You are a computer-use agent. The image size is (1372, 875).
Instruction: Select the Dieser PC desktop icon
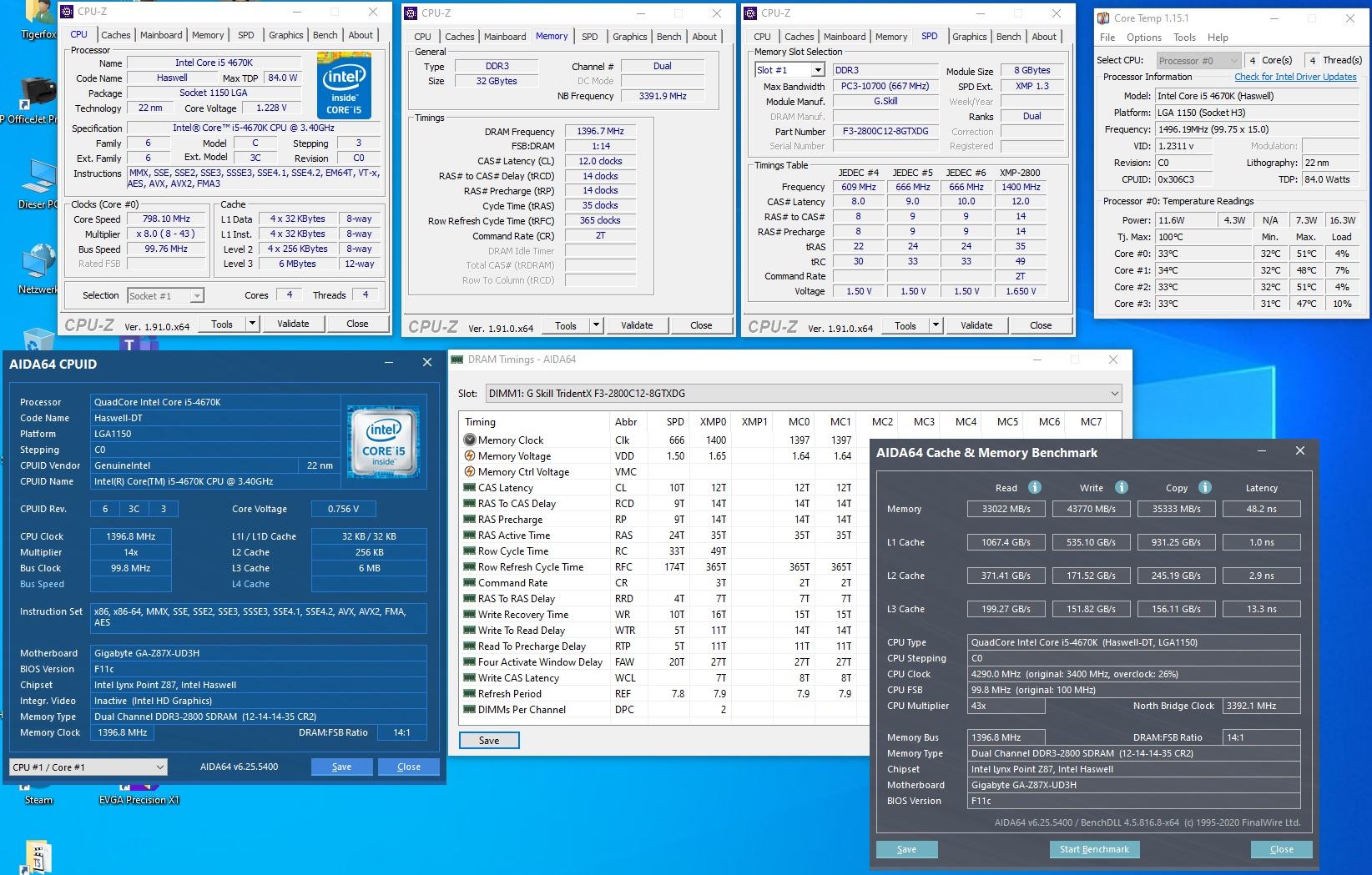(x=37, y=185)
